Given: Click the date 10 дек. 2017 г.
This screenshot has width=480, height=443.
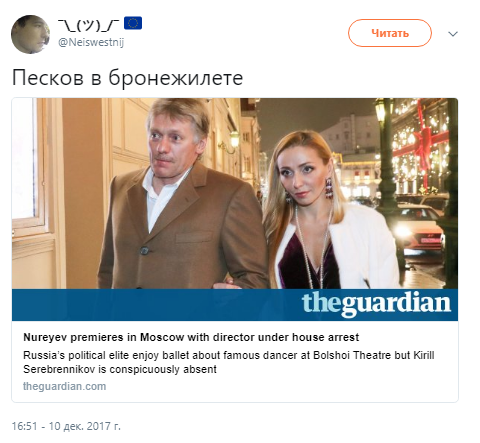Looking at the screenshot, I should click(85, 426).
